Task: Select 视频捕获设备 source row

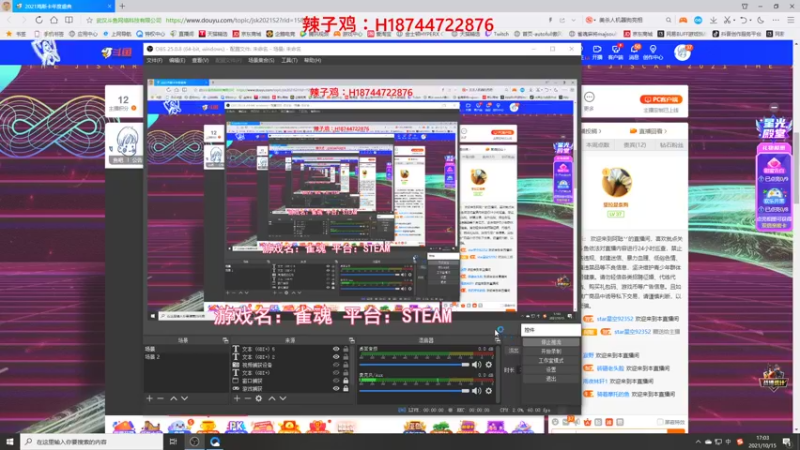Action: (291, 365)
